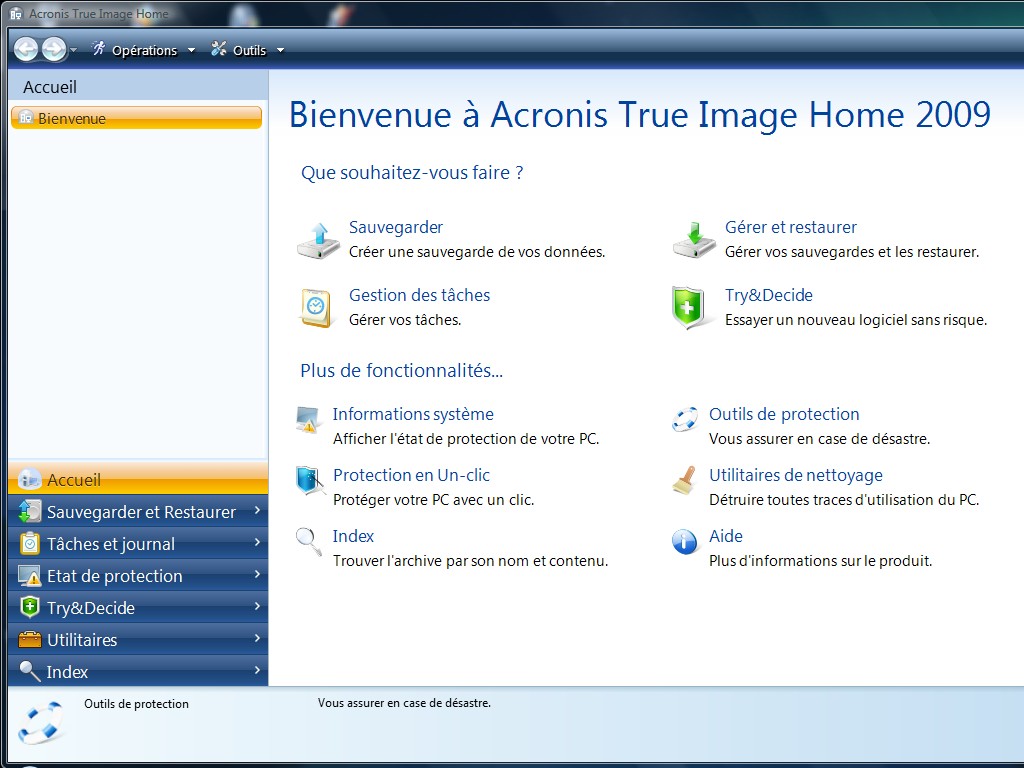The image size is (1024, 768).
Task: Open the Gestion des tâches link
Action: coord(419,295)
